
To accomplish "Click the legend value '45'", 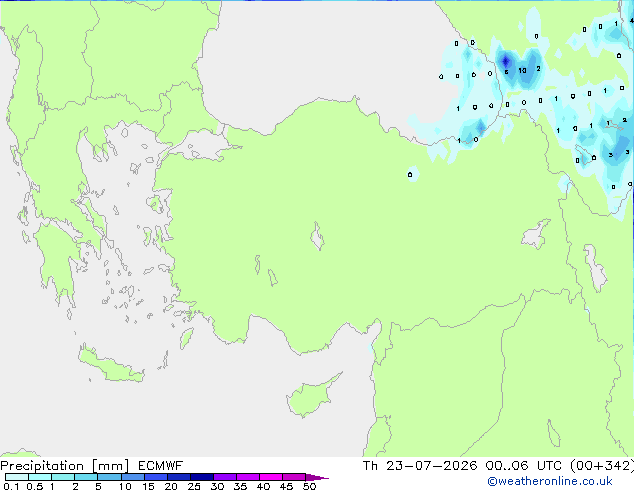I will point(286,486).
